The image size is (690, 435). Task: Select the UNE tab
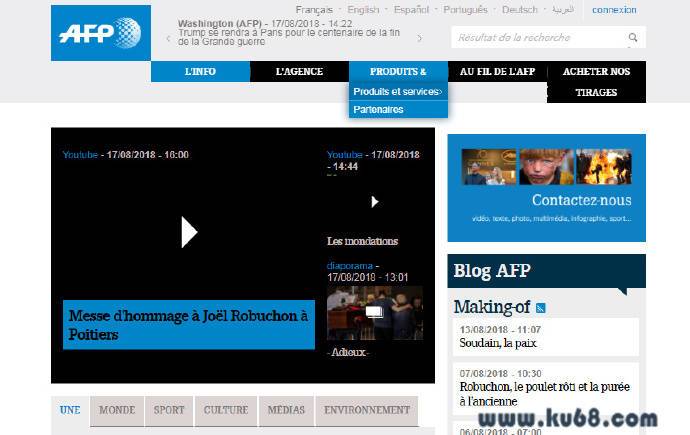tap(70, 410)
